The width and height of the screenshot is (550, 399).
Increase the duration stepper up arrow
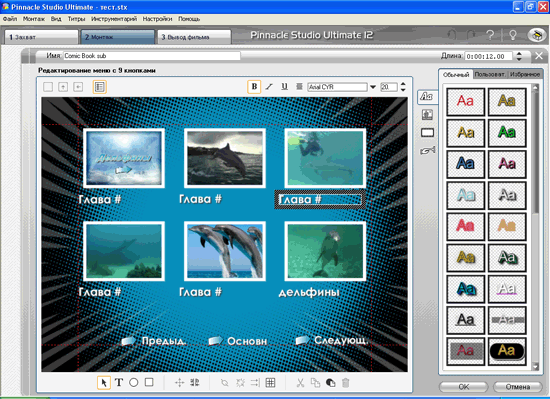click(519, 53)
